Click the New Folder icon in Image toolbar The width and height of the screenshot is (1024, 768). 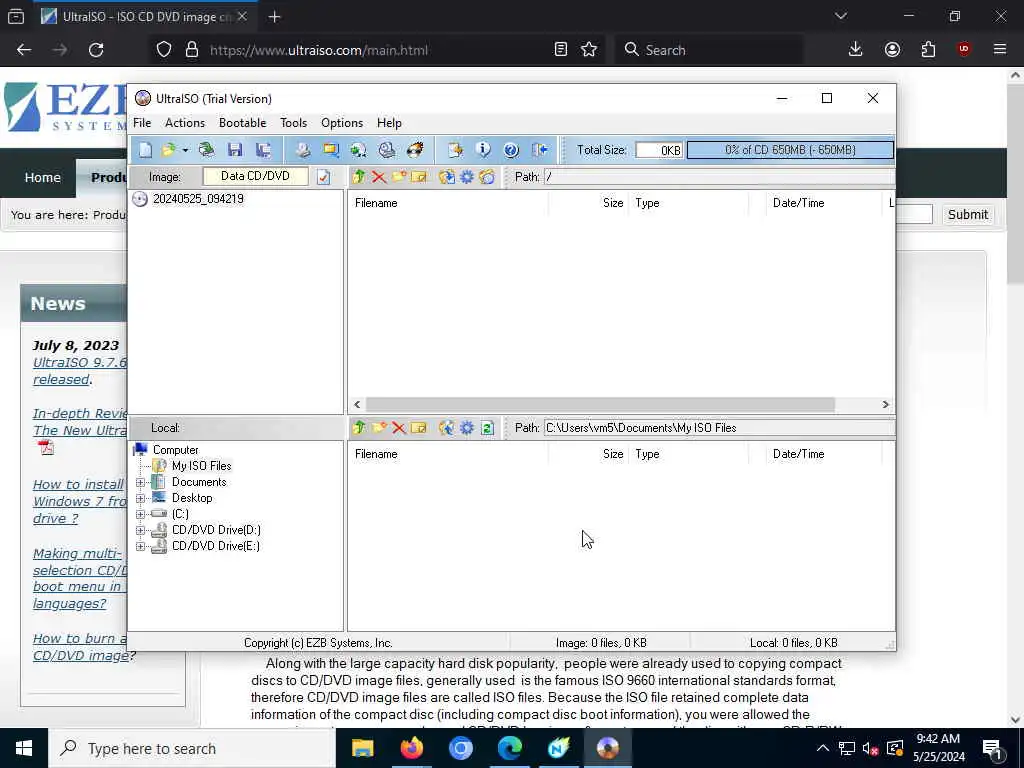coord(399,177)
